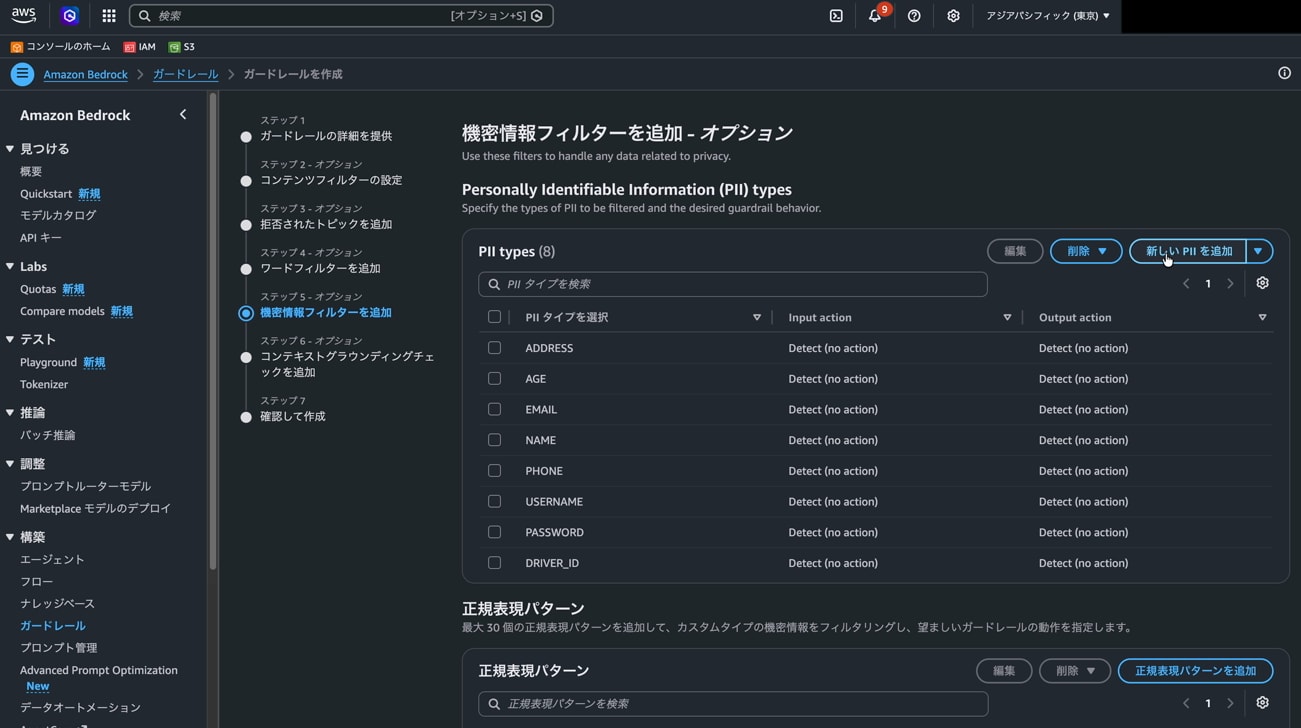This screenshot has width=1301, height=728.
Task: Go to step 4 ワードフィルターを追加
Action: [320, 268]
